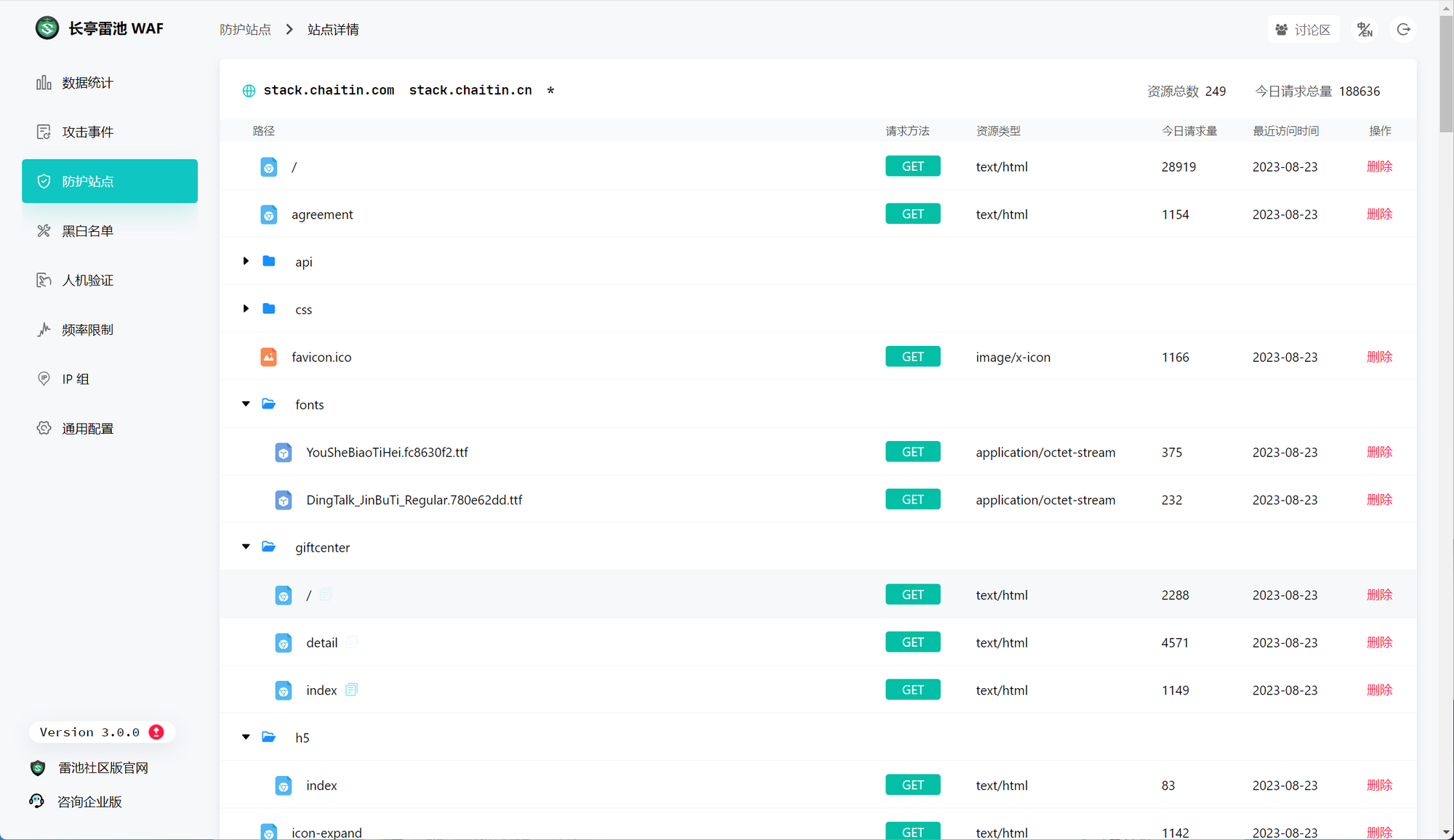Open 攻击事件 in sidebar
1454x840 pixels.
pyautogui.click(x=87, y=132)
